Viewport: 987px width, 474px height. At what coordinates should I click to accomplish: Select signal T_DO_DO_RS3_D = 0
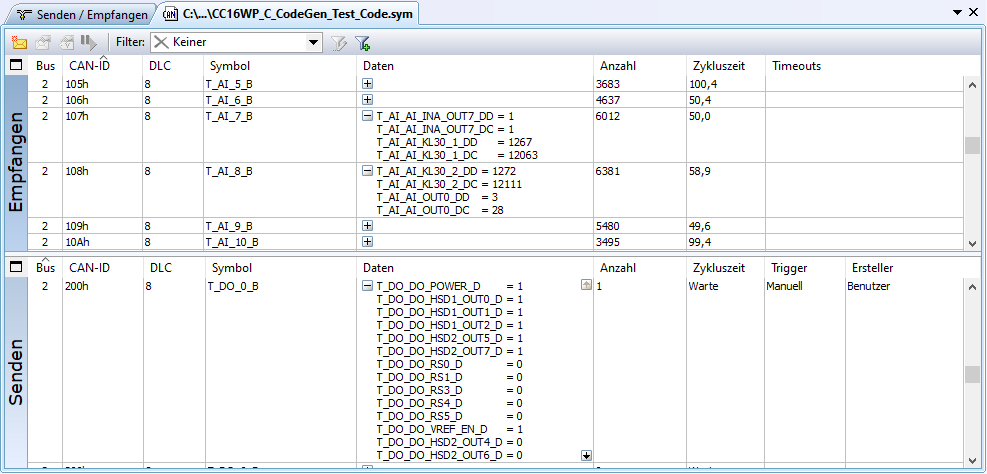[x=449, y=390]
